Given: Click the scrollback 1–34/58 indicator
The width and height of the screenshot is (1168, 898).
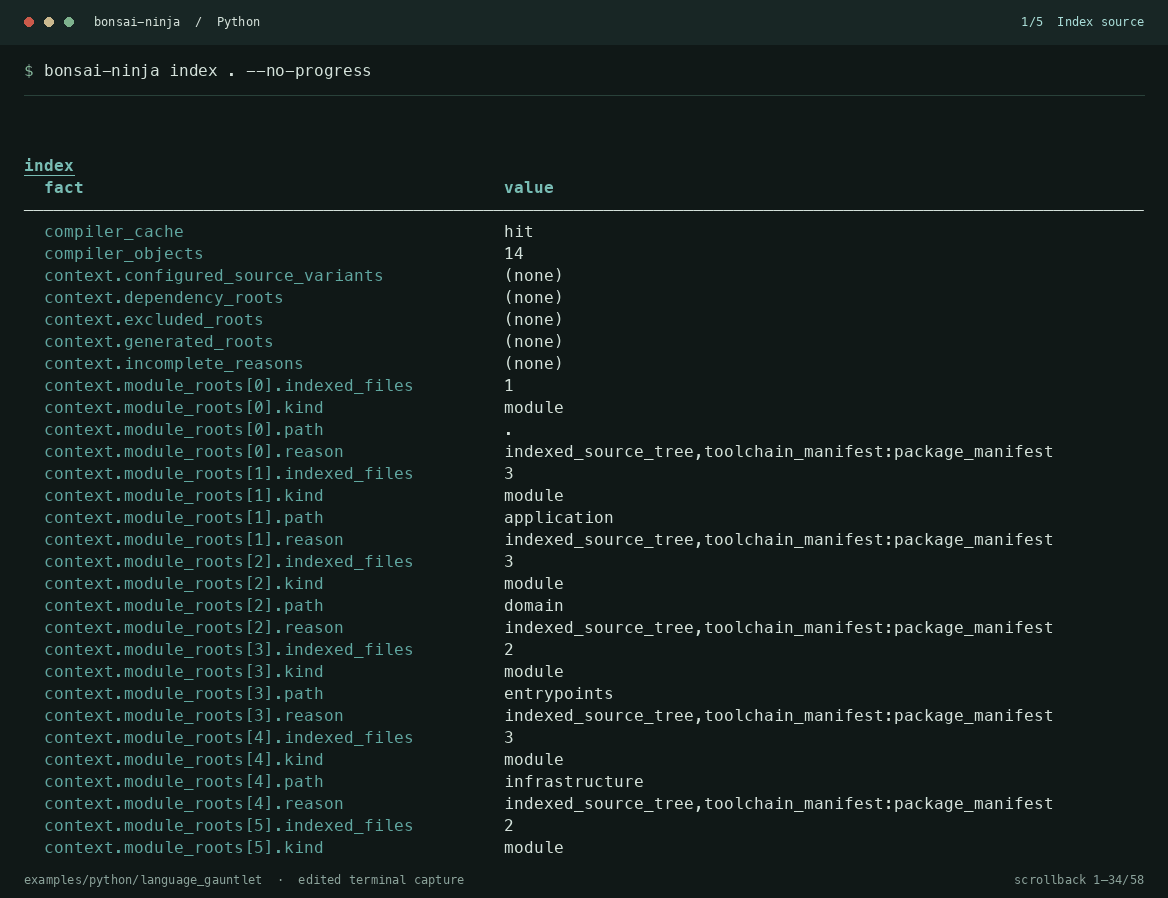Looking at the screenshot, I should point(1079,880).
